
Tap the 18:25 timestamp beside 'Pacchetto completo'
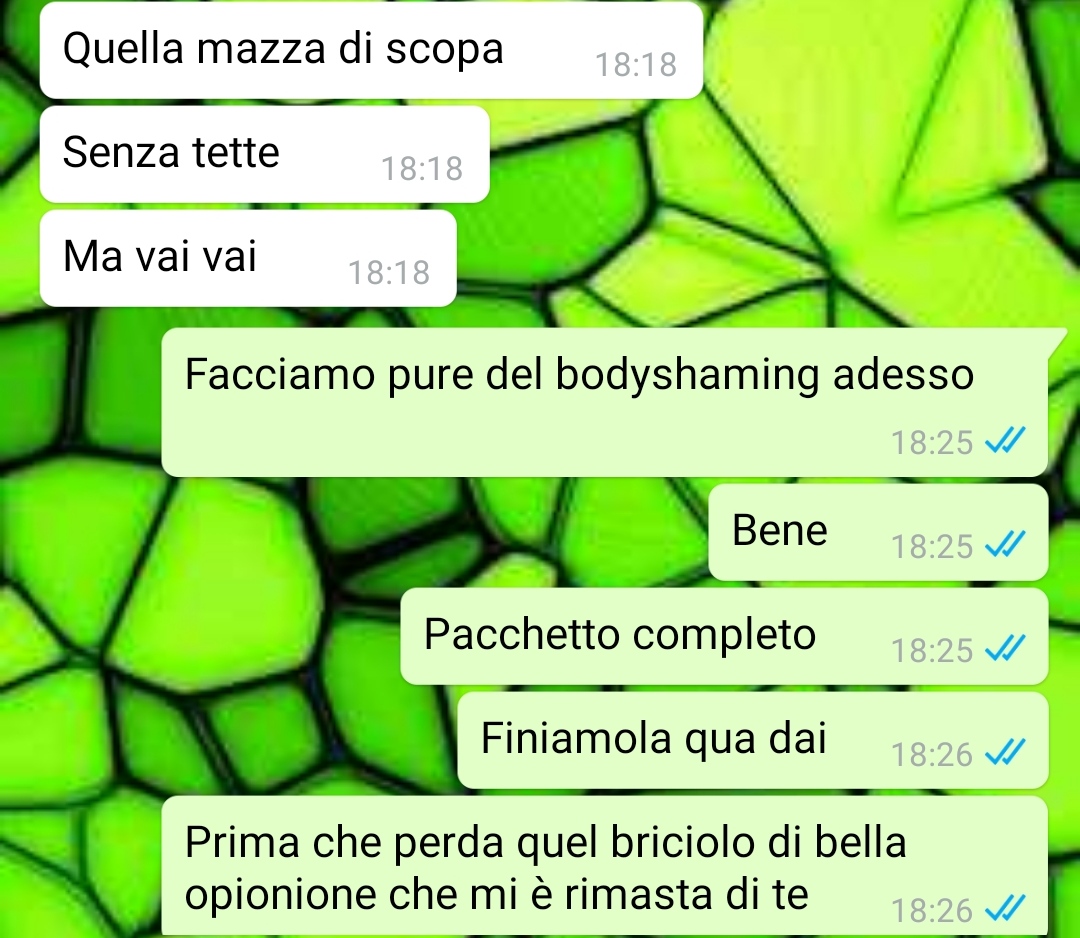click(x=932, y=651)
